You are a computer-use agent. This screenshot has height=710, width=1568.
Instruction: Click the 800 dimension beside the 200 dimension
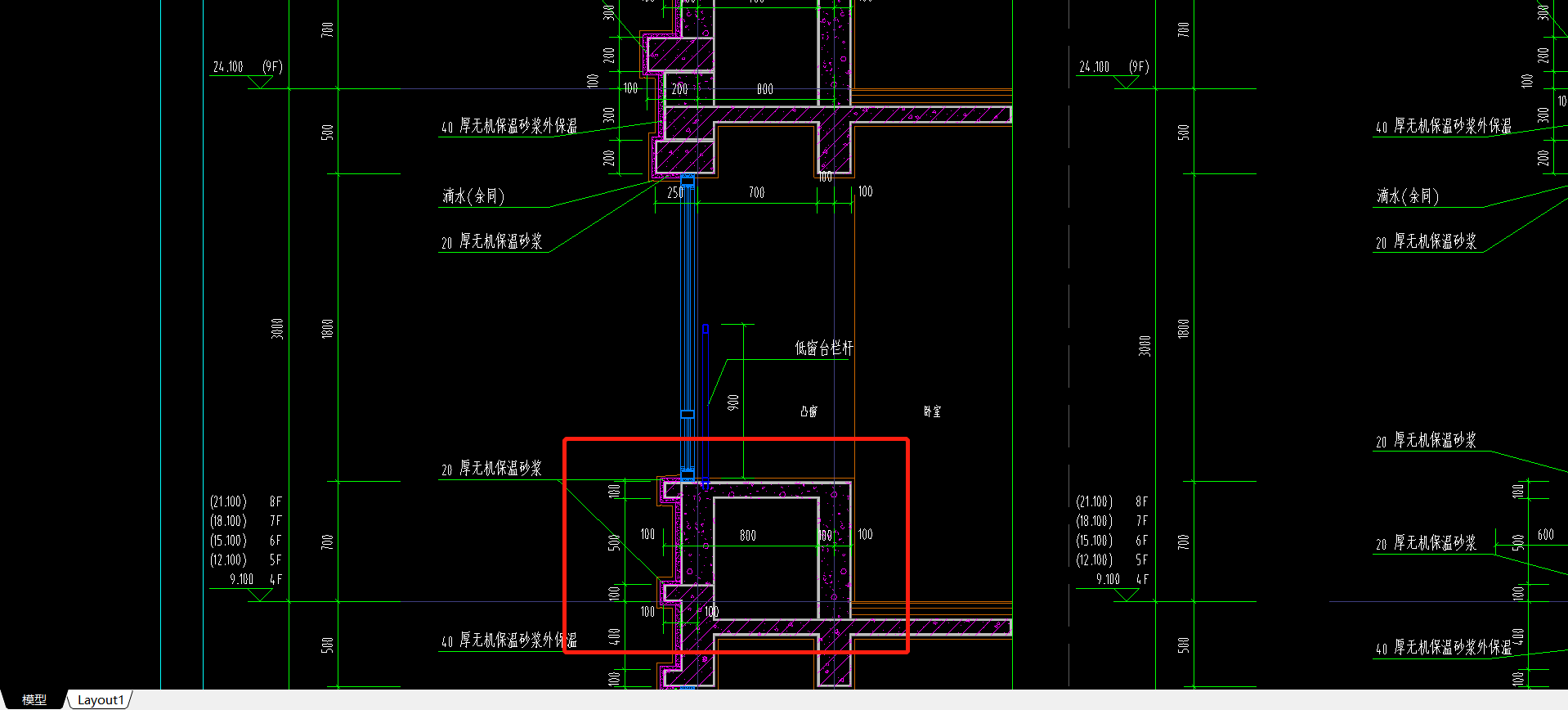pyautogui.click(x=764, y=89)
